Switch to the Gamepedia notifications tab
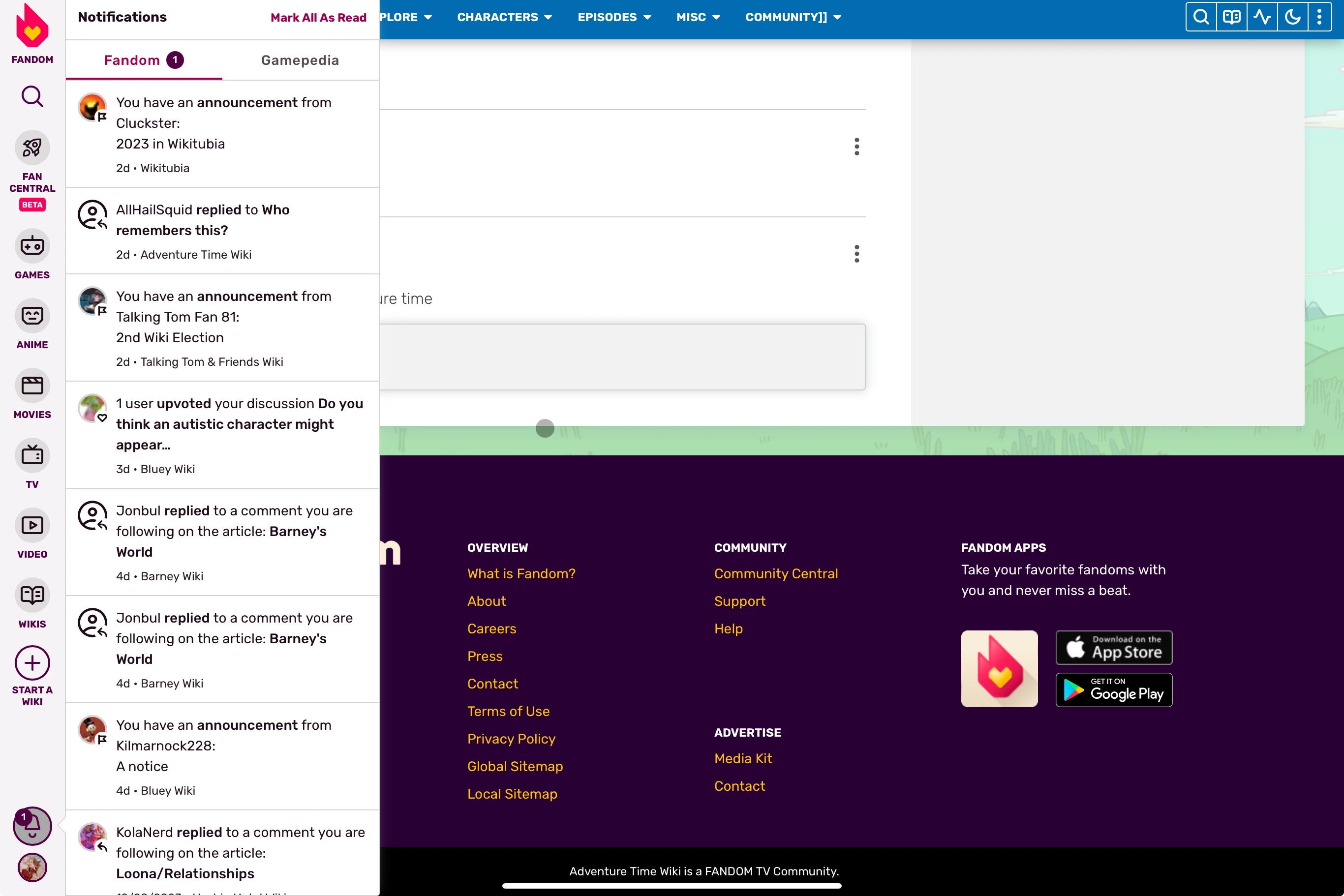Image resolution: width=1344 pixels, height=896 pixels. point(300,60)
